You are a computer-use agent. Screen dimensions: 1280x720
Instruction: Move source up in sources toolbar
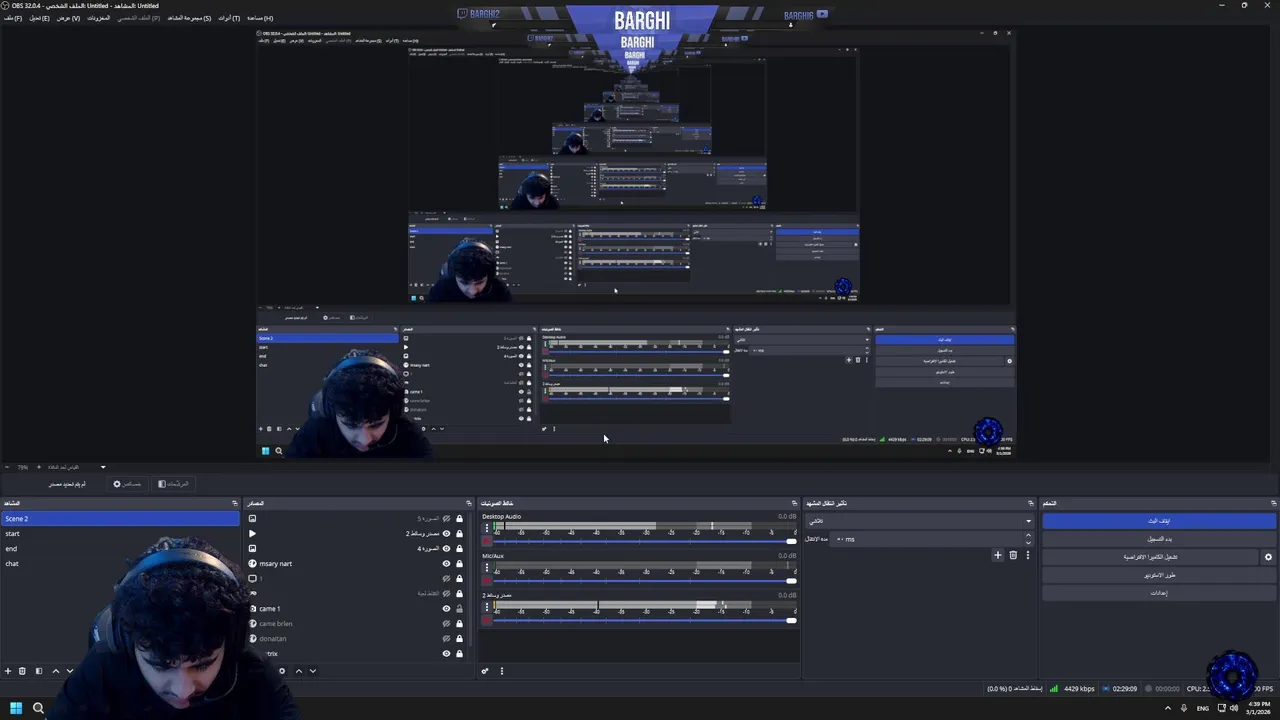pyautogui.click(x=298, y=671)
